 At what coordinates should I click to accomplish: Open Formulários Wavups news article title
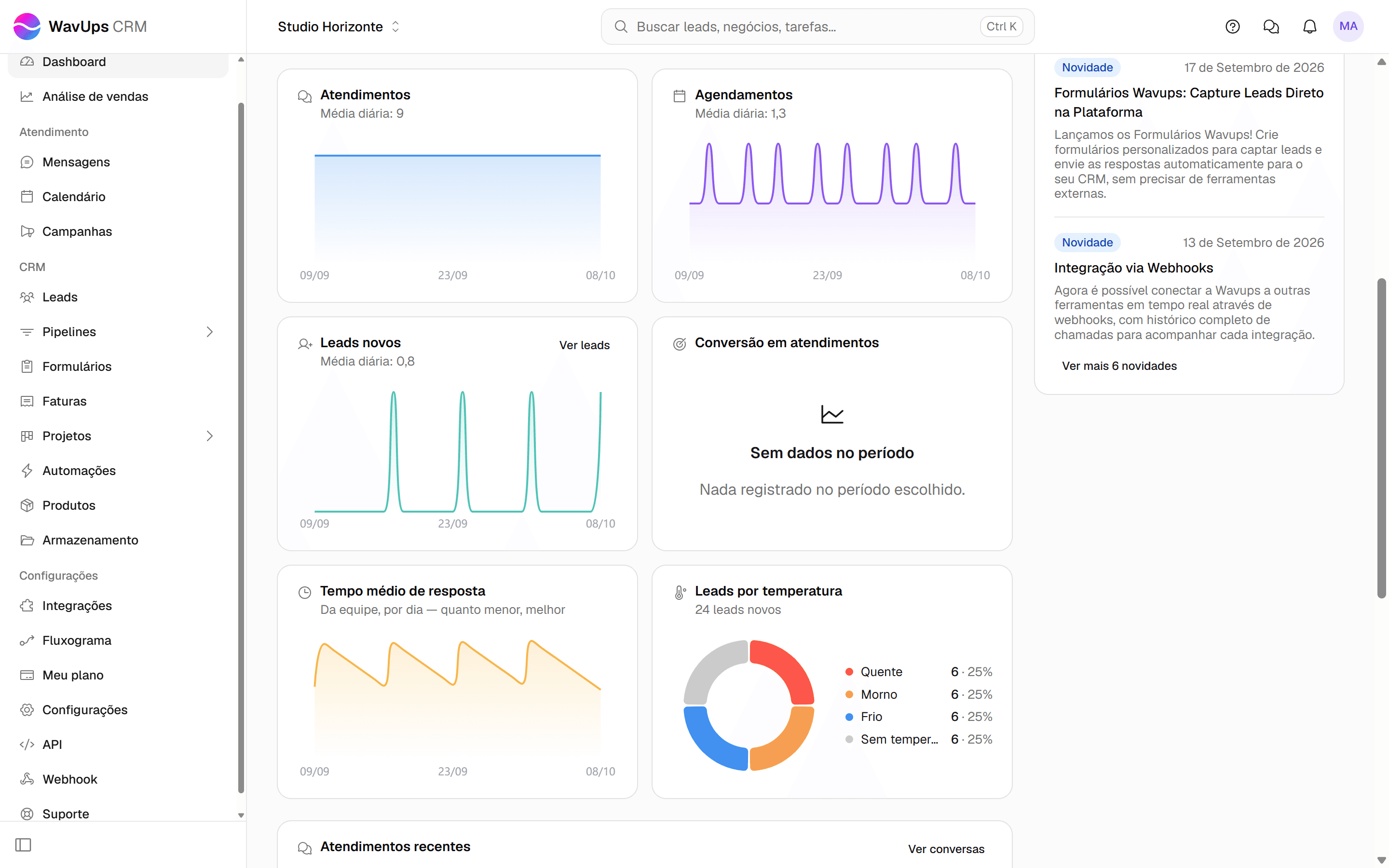point(1189,102)
